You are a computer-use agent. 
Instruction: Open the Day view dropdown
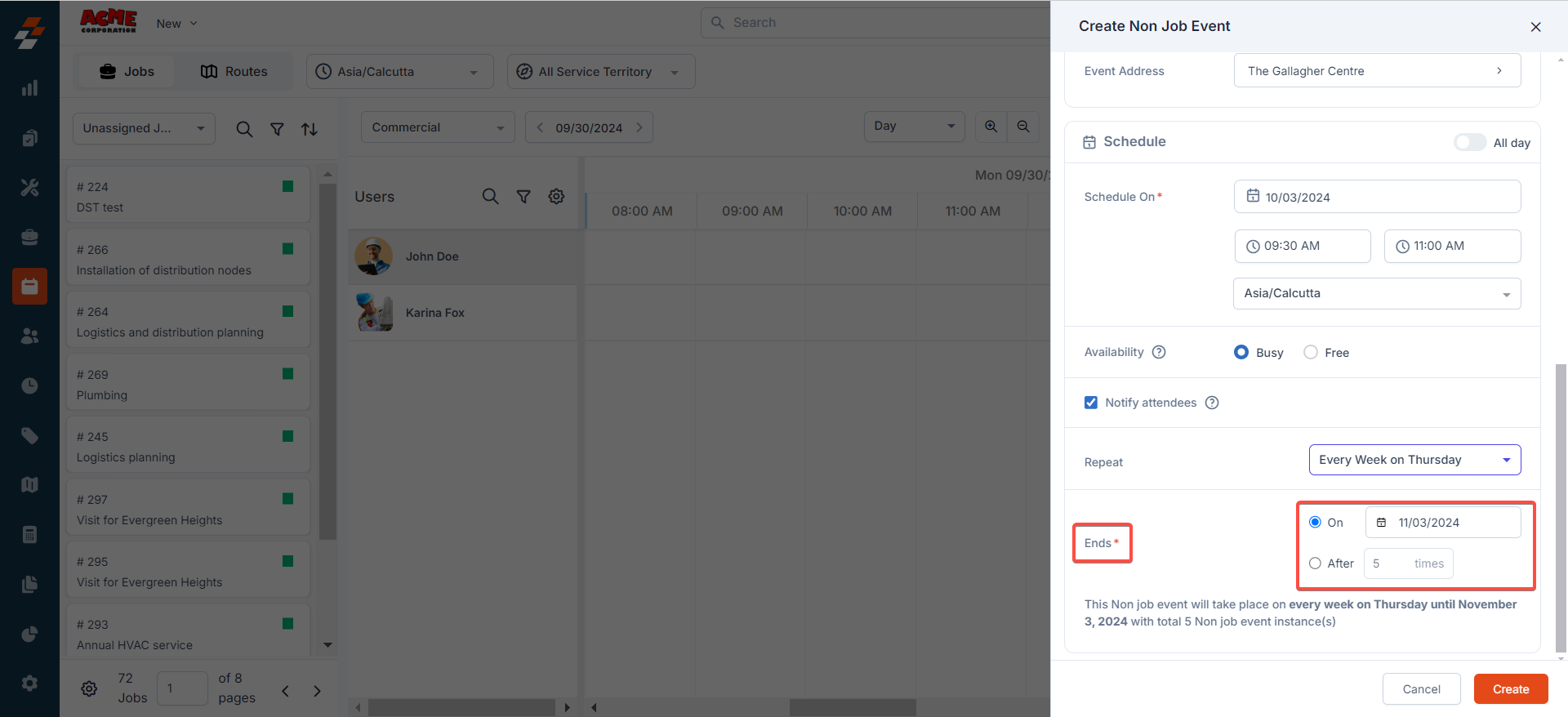click(913, 127)
